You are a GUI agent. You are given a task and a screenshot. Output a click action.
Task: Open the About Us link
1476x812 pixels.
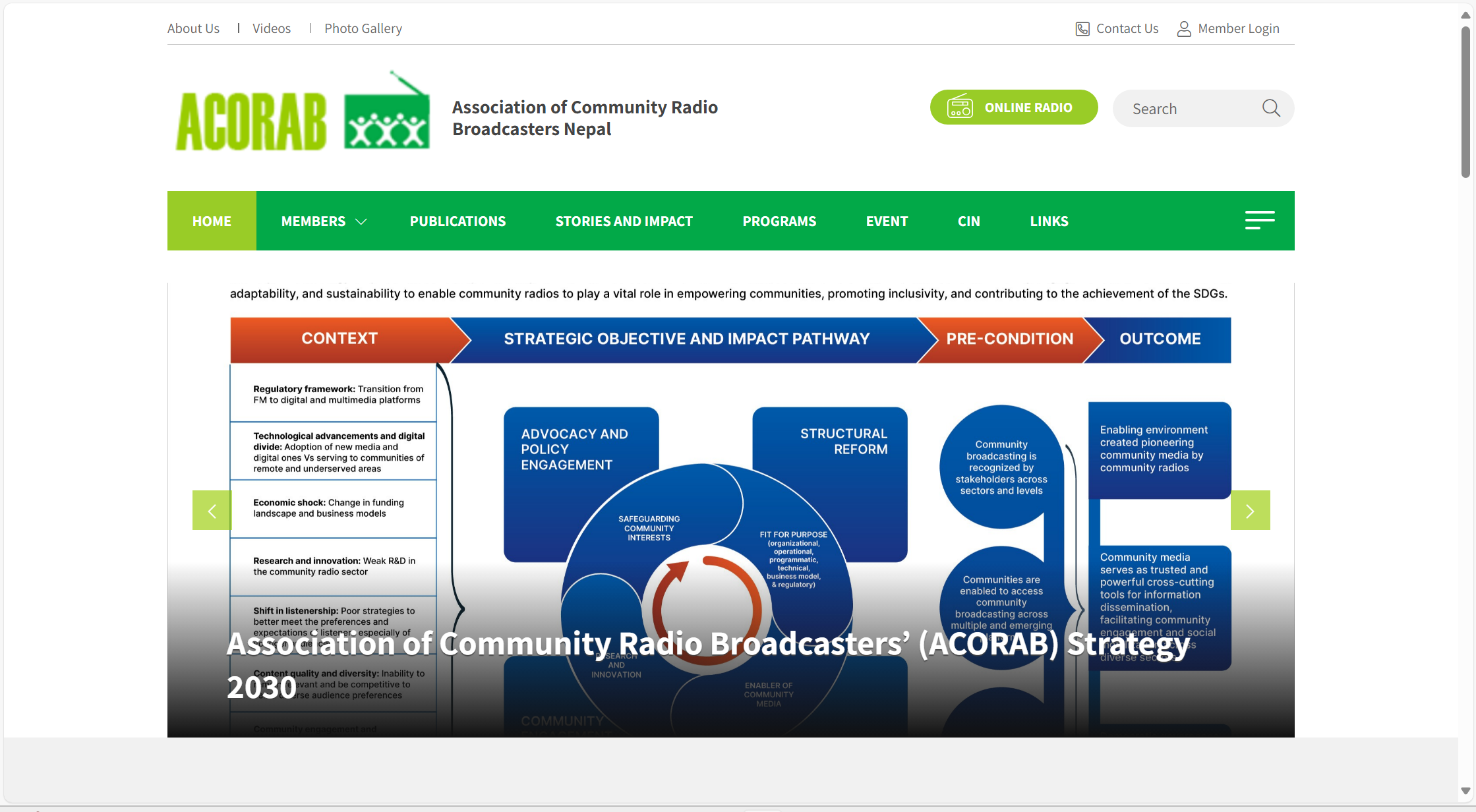(x=193, y=28)
